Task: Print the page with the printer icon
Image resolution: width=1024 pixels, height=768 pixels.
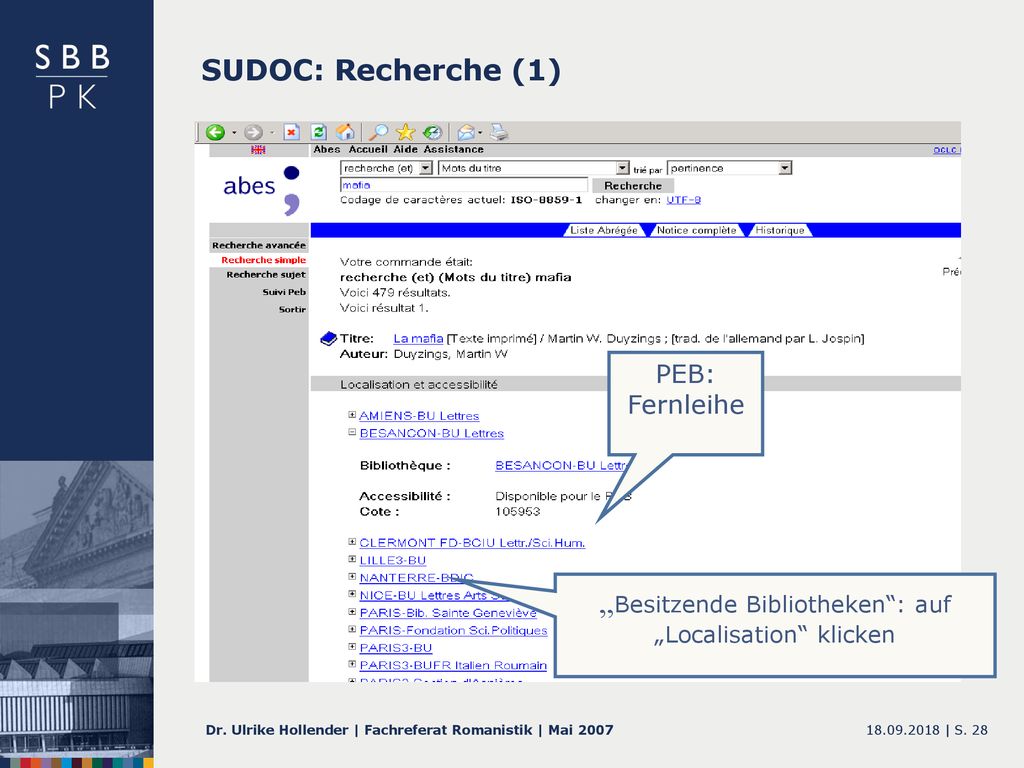Action: 500,133
